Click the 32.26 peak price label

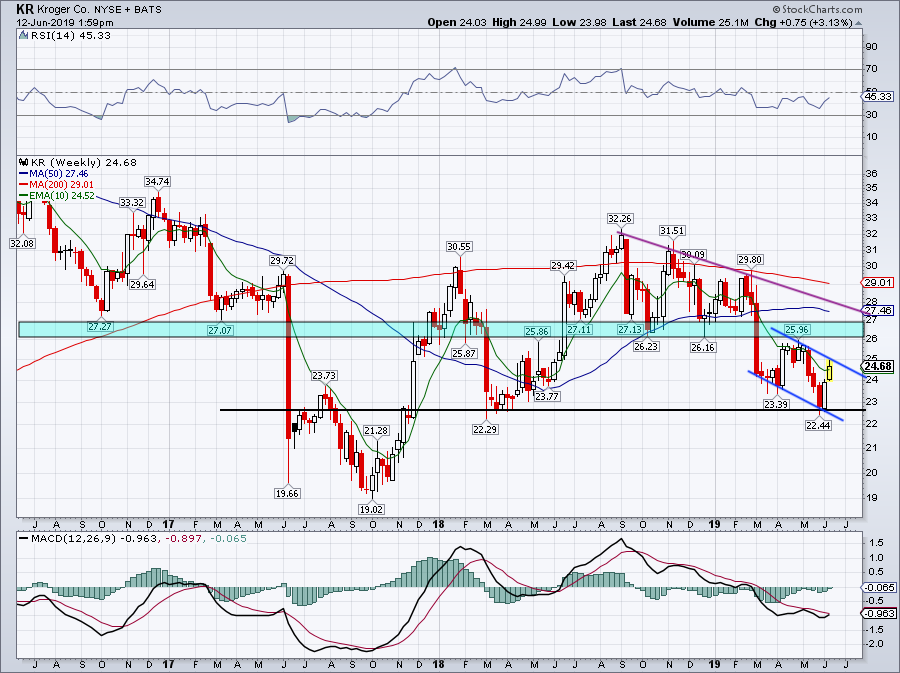(x=620, y=219)
